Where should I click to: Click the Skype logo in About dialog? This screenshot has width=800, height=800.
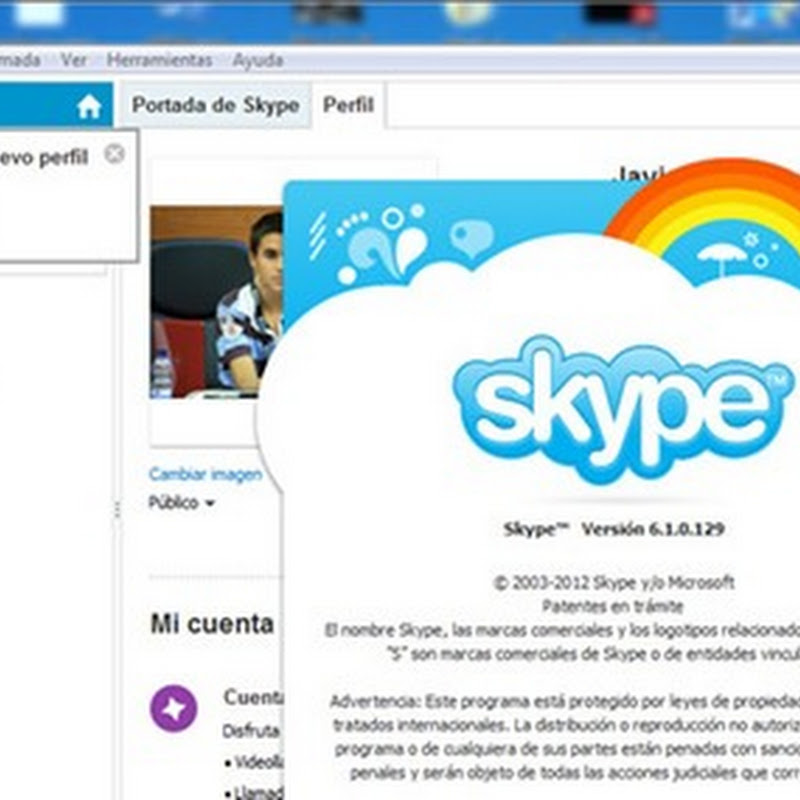[x=622, y=410]
